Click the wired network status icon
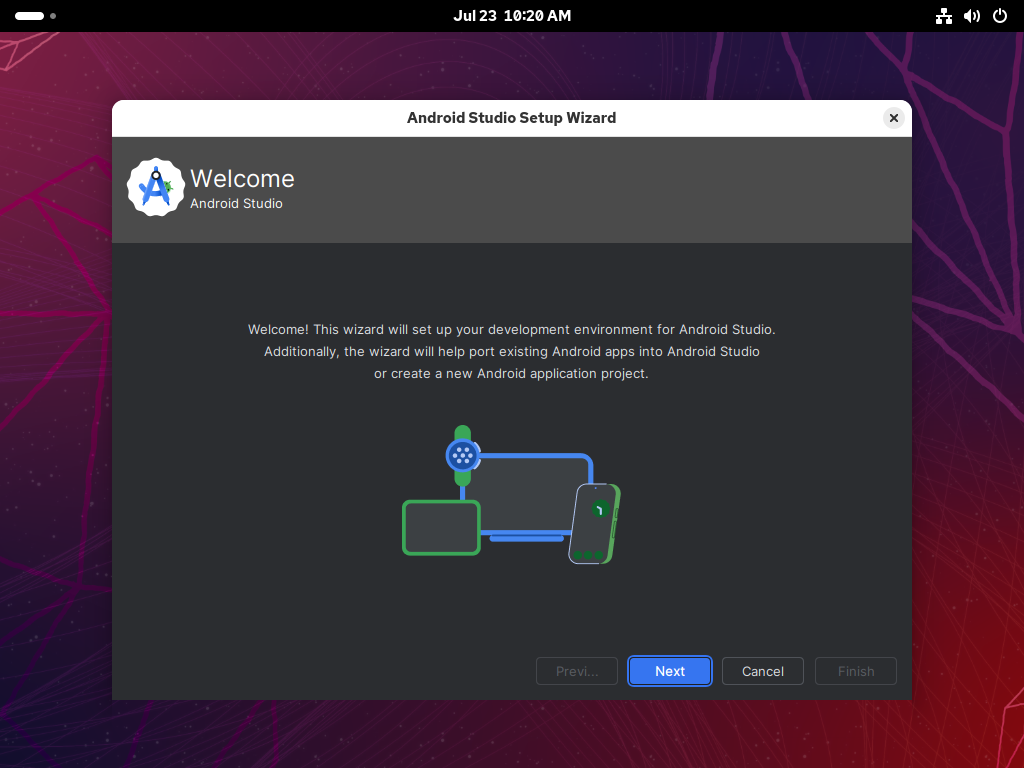 943,16
